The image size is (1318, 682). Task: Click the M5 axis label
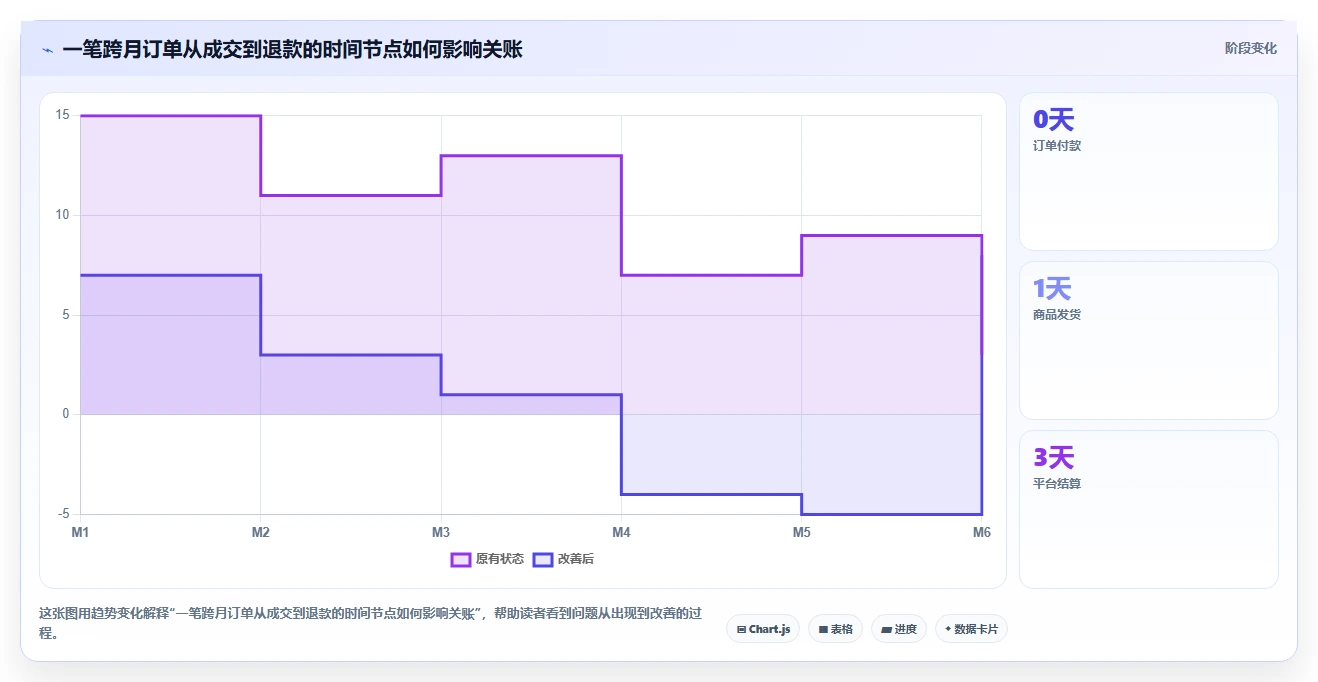point(801,533)
